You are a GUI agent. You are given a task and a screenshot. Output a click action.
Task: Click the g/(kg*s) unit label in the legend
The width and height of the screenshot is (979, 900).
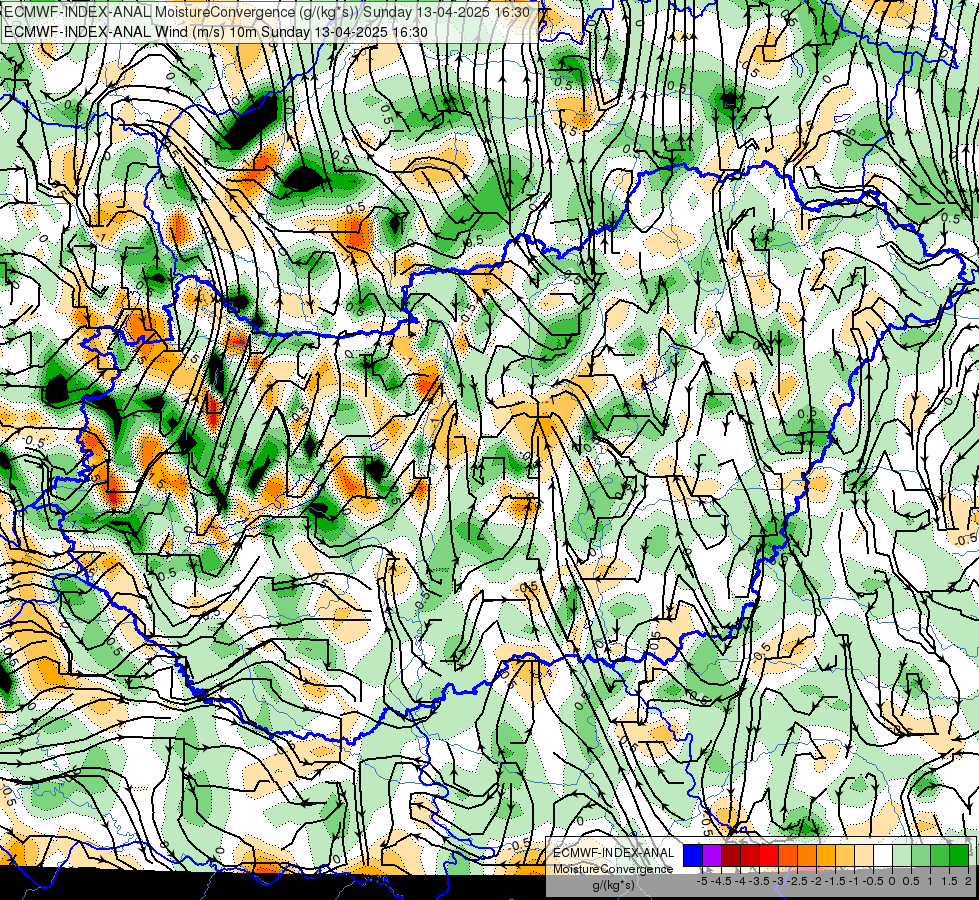[614, 886]
